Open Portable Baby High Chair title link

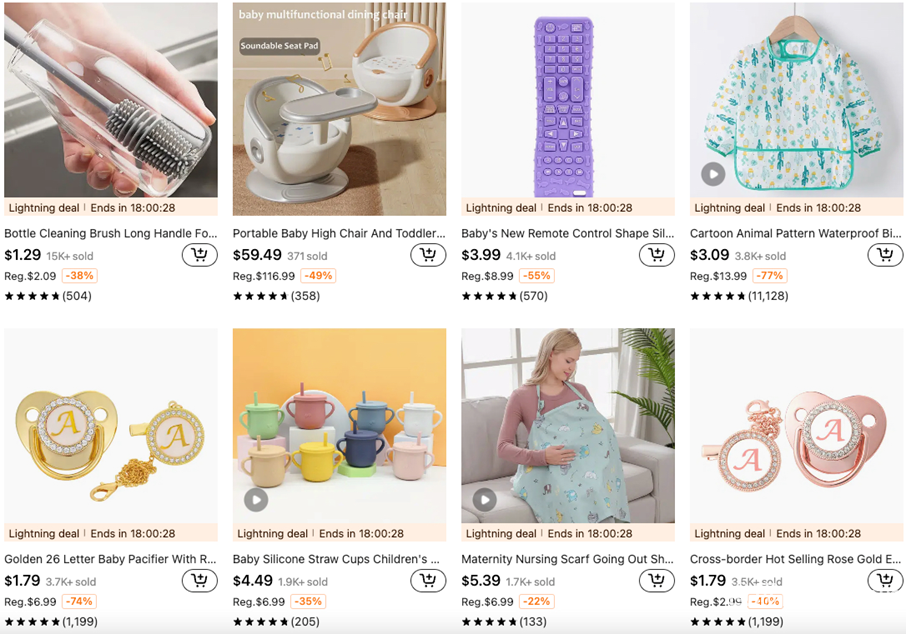339,233
